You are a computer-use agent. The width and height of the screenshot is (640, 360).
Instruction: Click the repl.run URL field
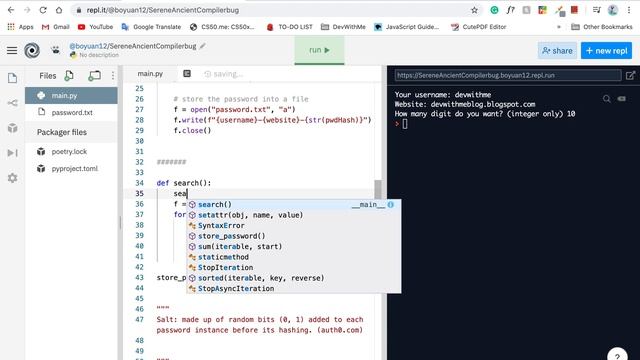click(508, 75)
